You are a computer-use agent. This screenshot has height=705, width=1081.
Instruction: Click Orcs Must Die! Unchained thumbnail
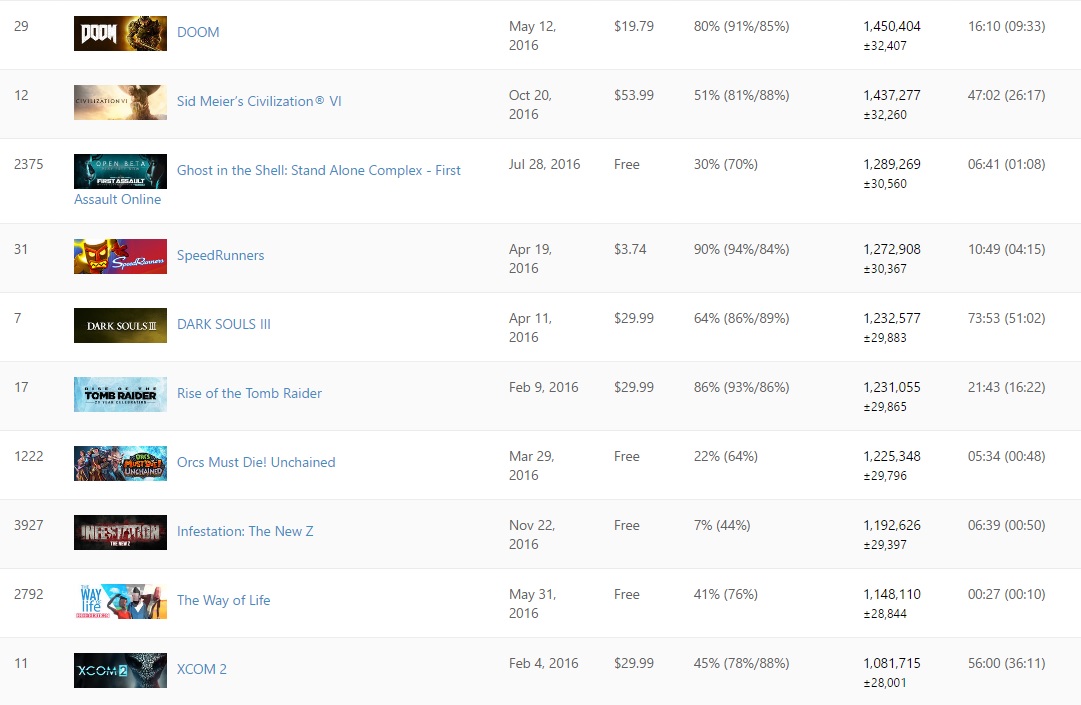[120, 463]
